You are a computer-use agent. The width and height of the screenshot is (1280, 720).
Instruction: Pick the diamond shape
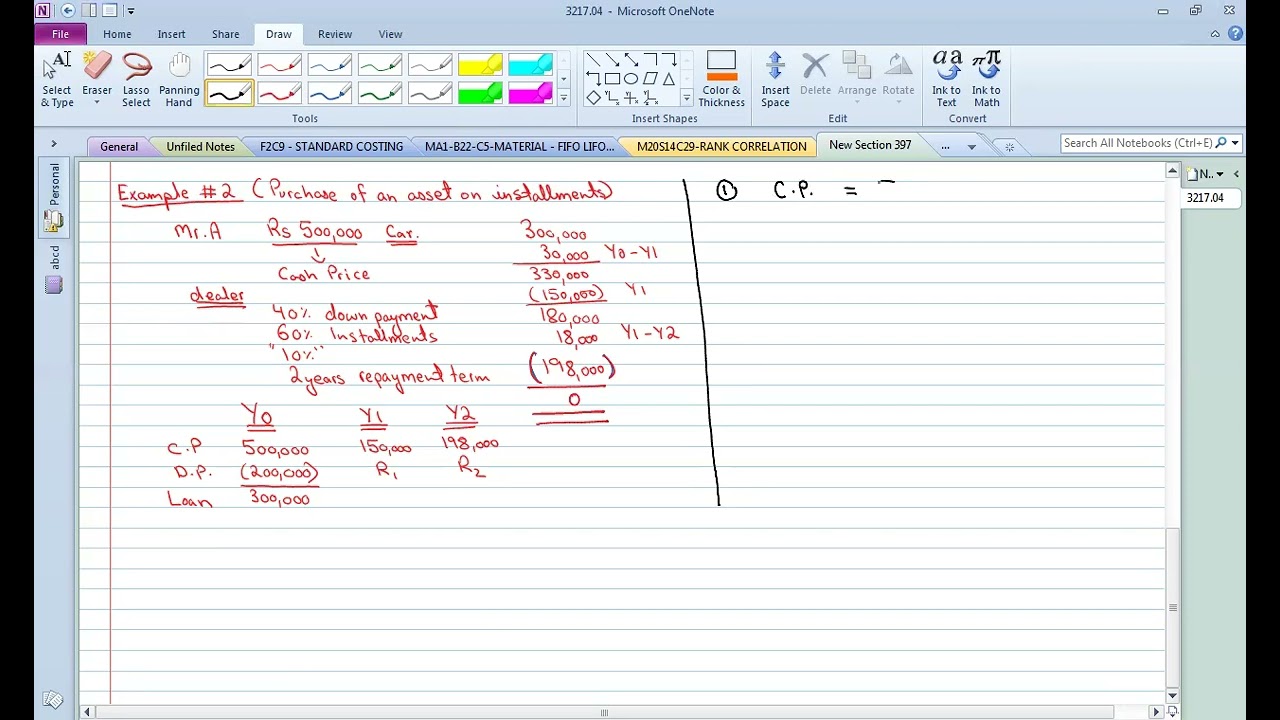click(x=593, y=97)
